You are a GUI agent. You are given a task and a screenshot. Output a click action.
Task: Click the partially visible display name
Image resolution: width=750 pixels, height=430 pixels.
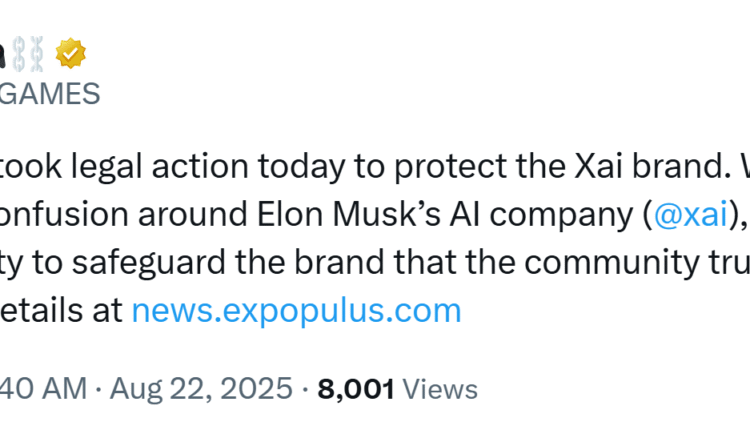tap(5, 51)
